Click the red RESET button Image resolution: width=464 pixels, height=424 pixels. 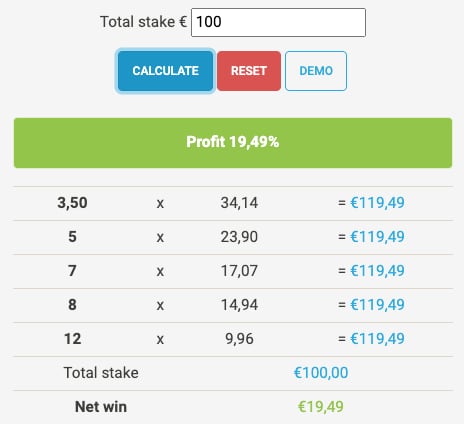click(249, 71)
